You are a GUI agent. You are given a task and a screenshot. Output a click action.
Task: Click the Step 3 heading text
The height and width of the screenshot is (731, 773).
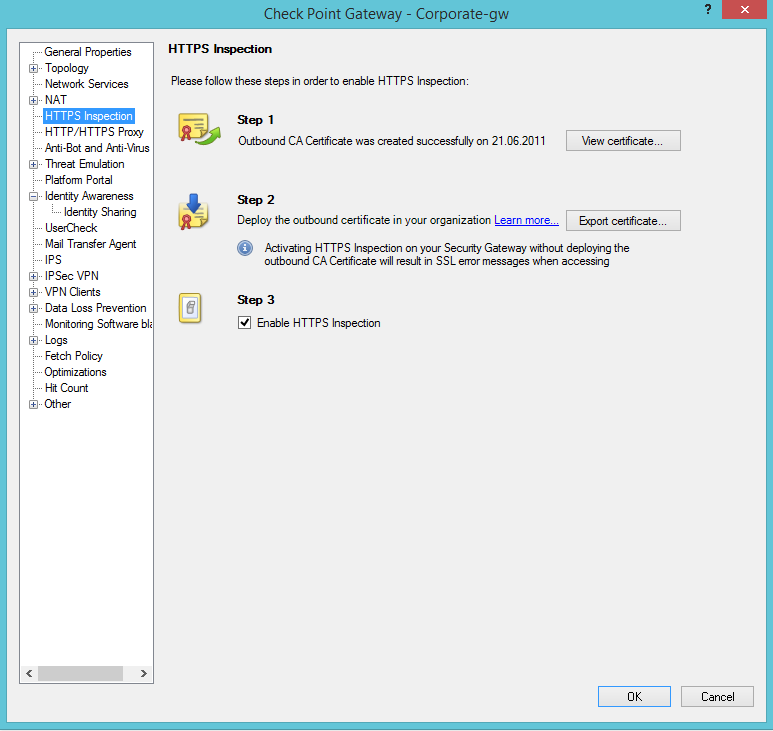(255, 300)
